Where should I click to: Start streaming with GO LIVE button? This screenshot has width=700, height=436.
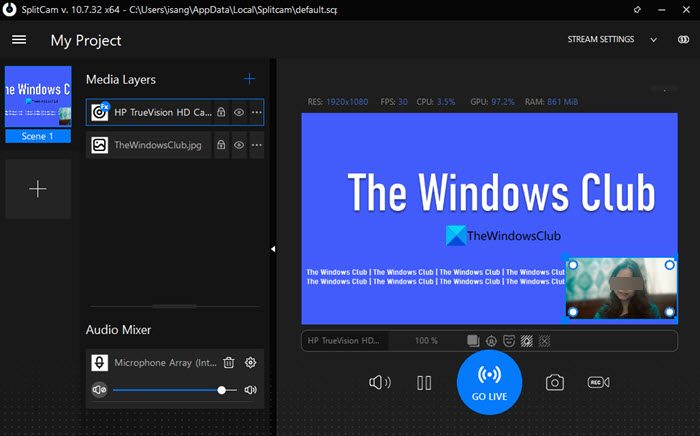[489, 381]
